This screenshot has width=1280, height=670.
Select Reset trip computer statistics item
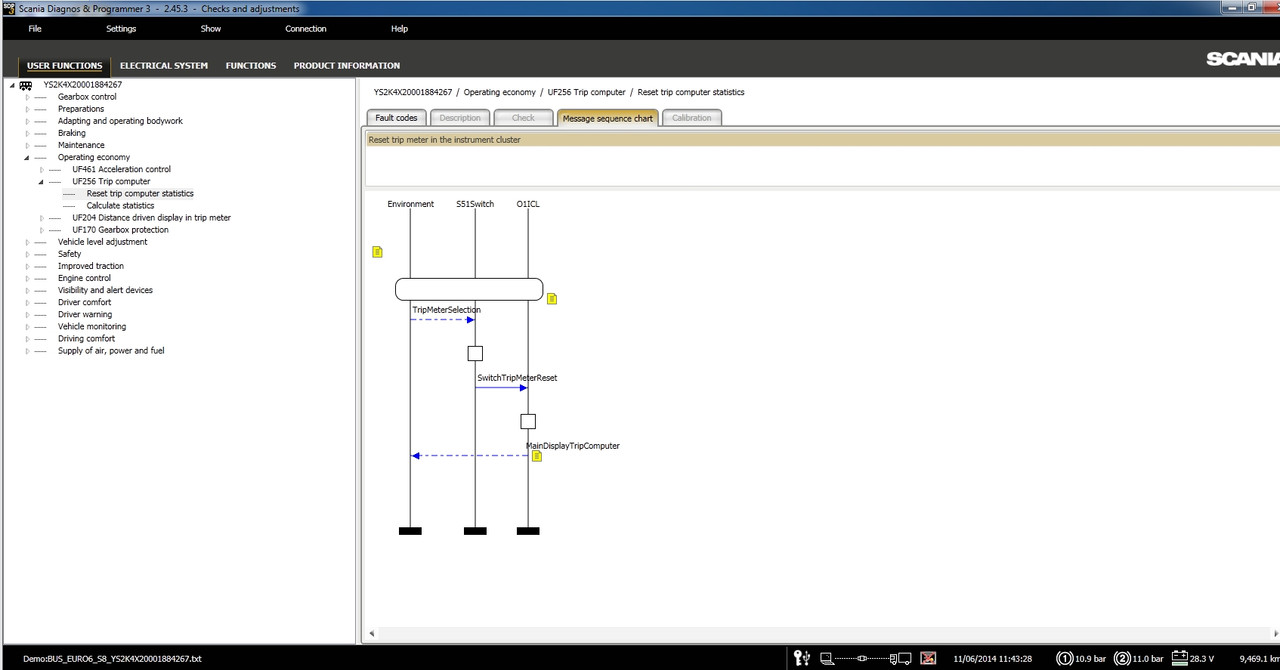pyautogui.click(x=140, y=194)
